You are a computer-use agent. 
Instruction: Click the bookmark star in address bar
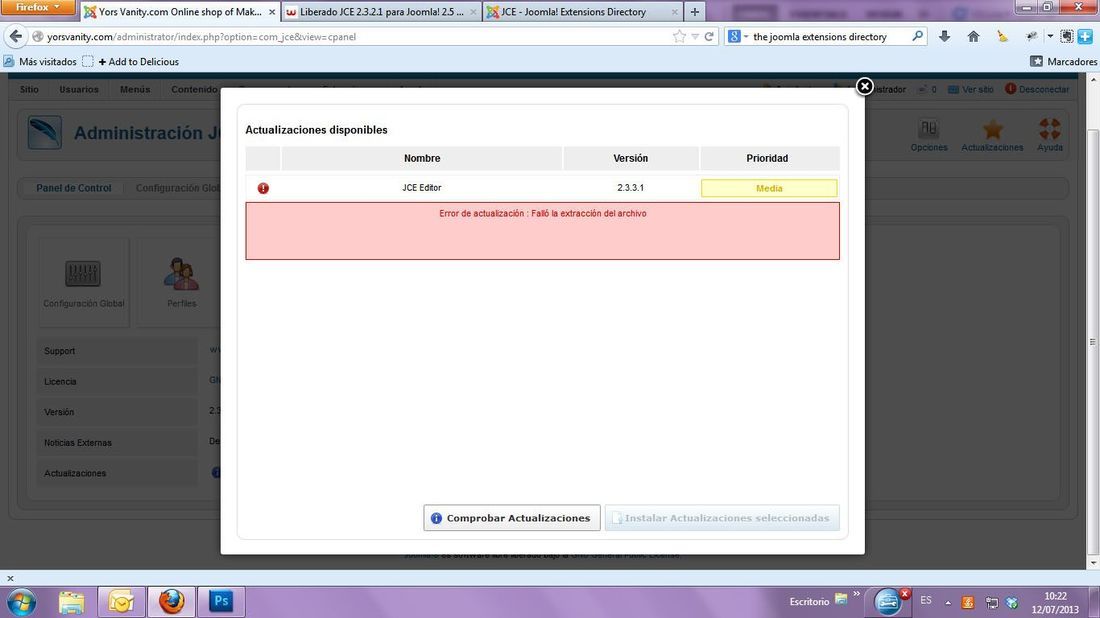[x=678, y=36]
